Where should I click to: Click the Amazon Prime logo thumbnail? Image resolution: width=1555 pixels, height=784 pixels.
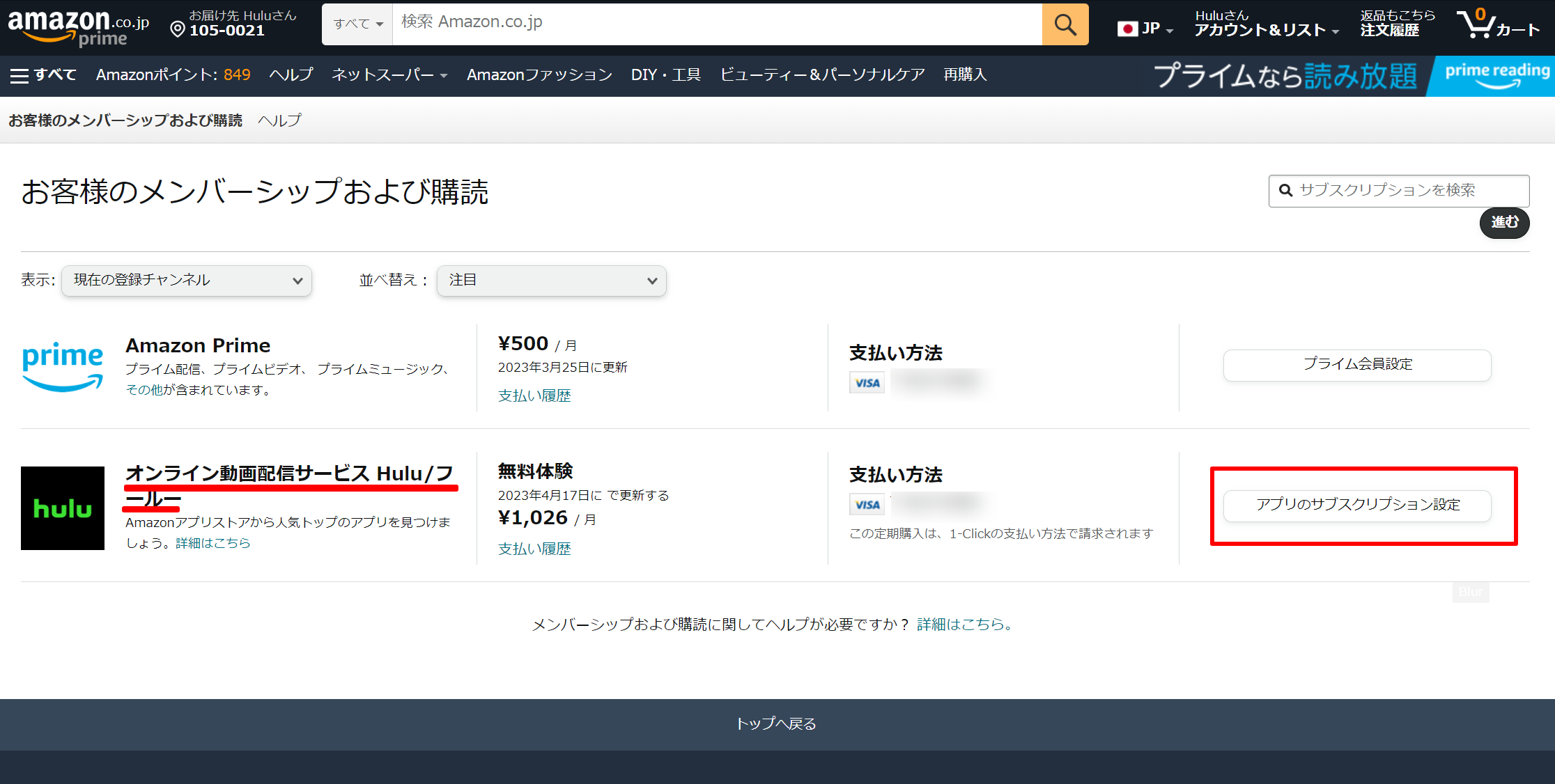[x=63, y=366]
